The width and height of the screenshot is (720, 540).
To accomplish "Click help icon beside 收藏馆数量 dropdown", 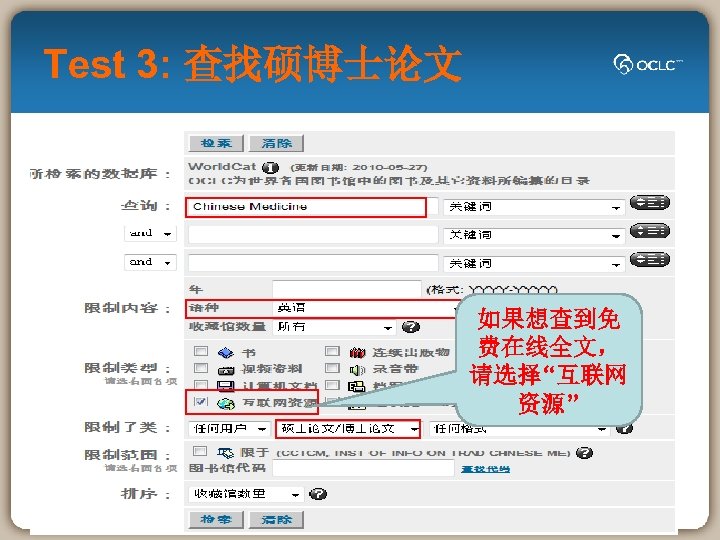I will (411, 327).
